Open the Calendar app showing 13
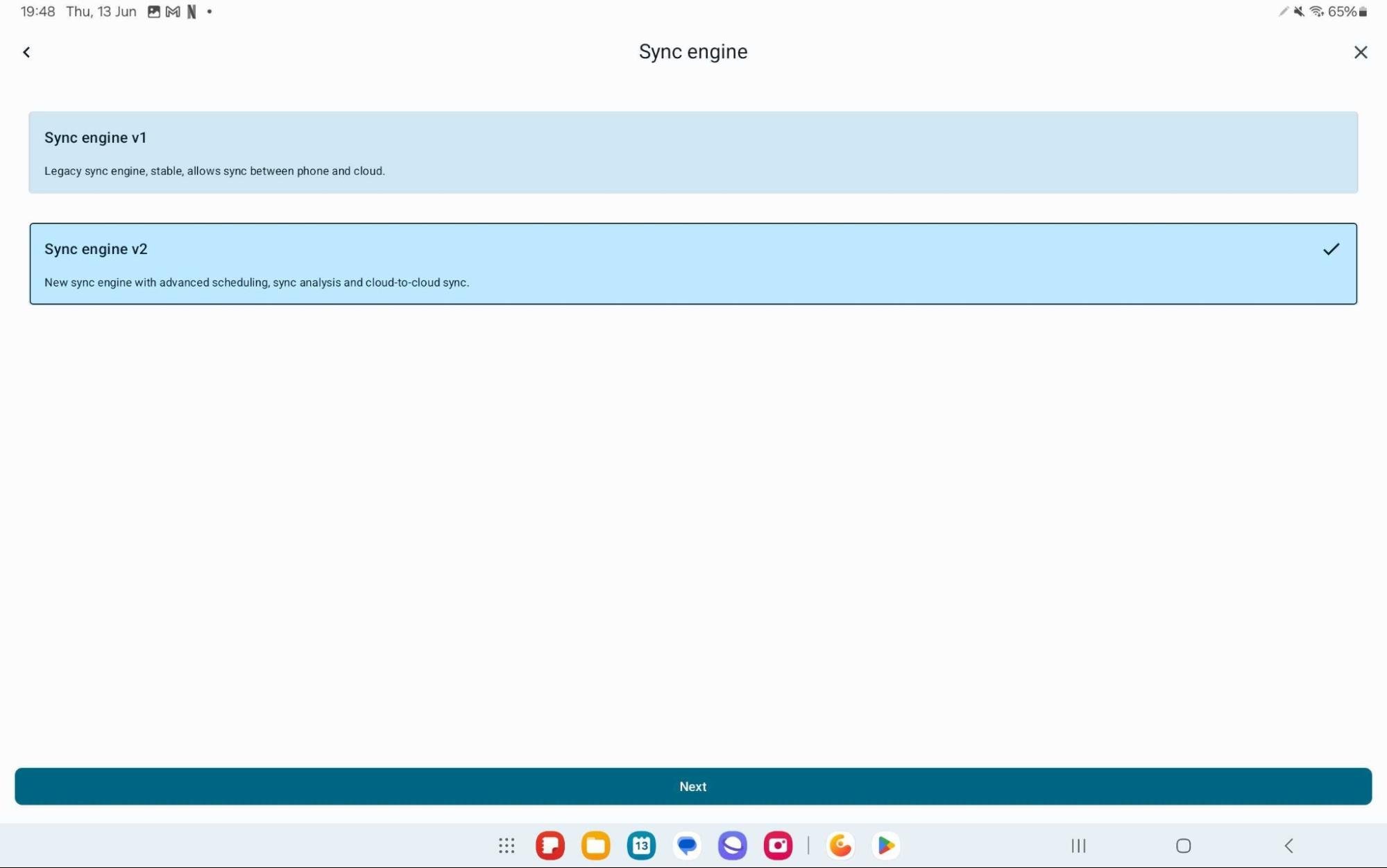Viewport: 1387px width, 868px height. tap(641, 845)
